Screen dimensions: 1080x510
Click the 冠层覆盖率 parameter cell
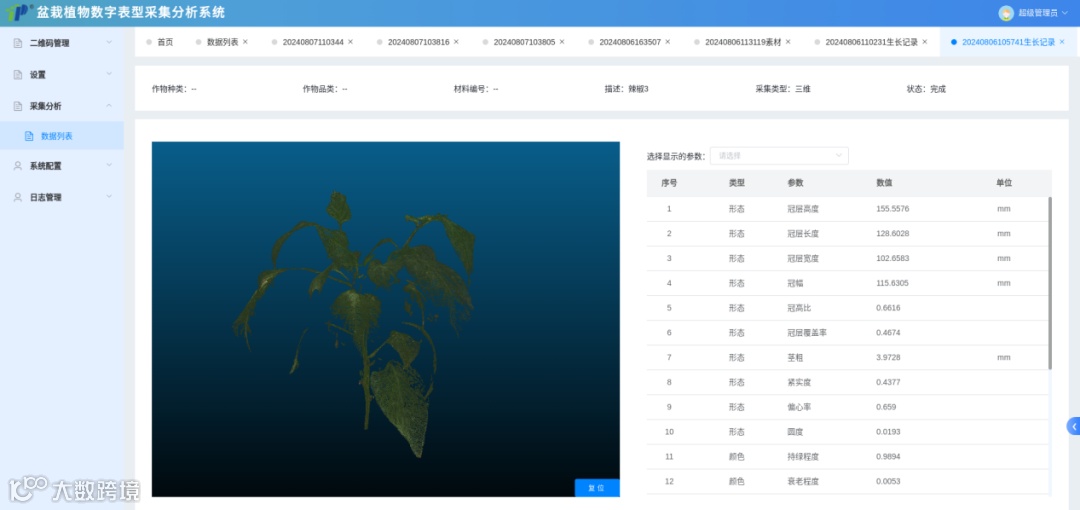coord(807,333)
